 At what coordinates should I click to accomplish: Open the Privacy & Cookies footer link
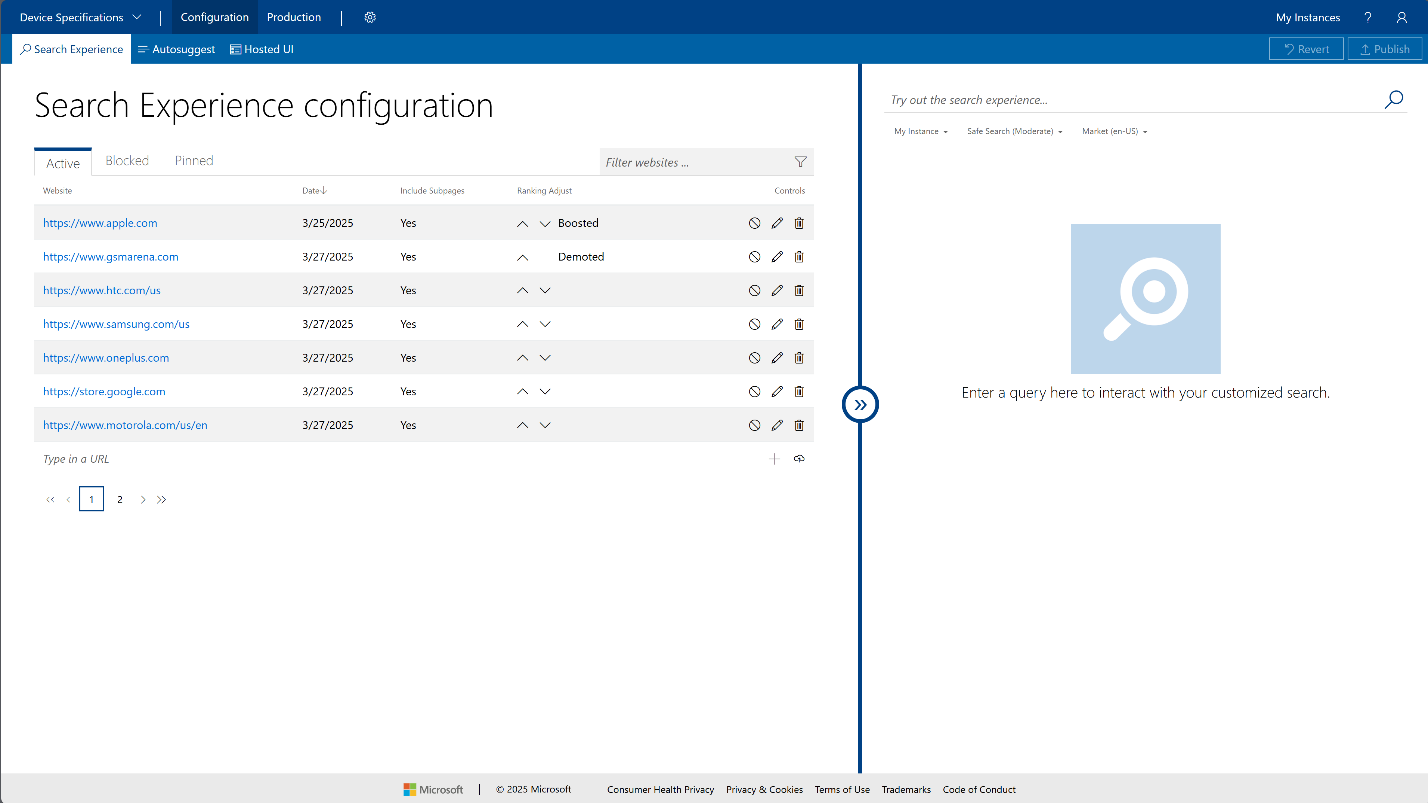point(765,789)
